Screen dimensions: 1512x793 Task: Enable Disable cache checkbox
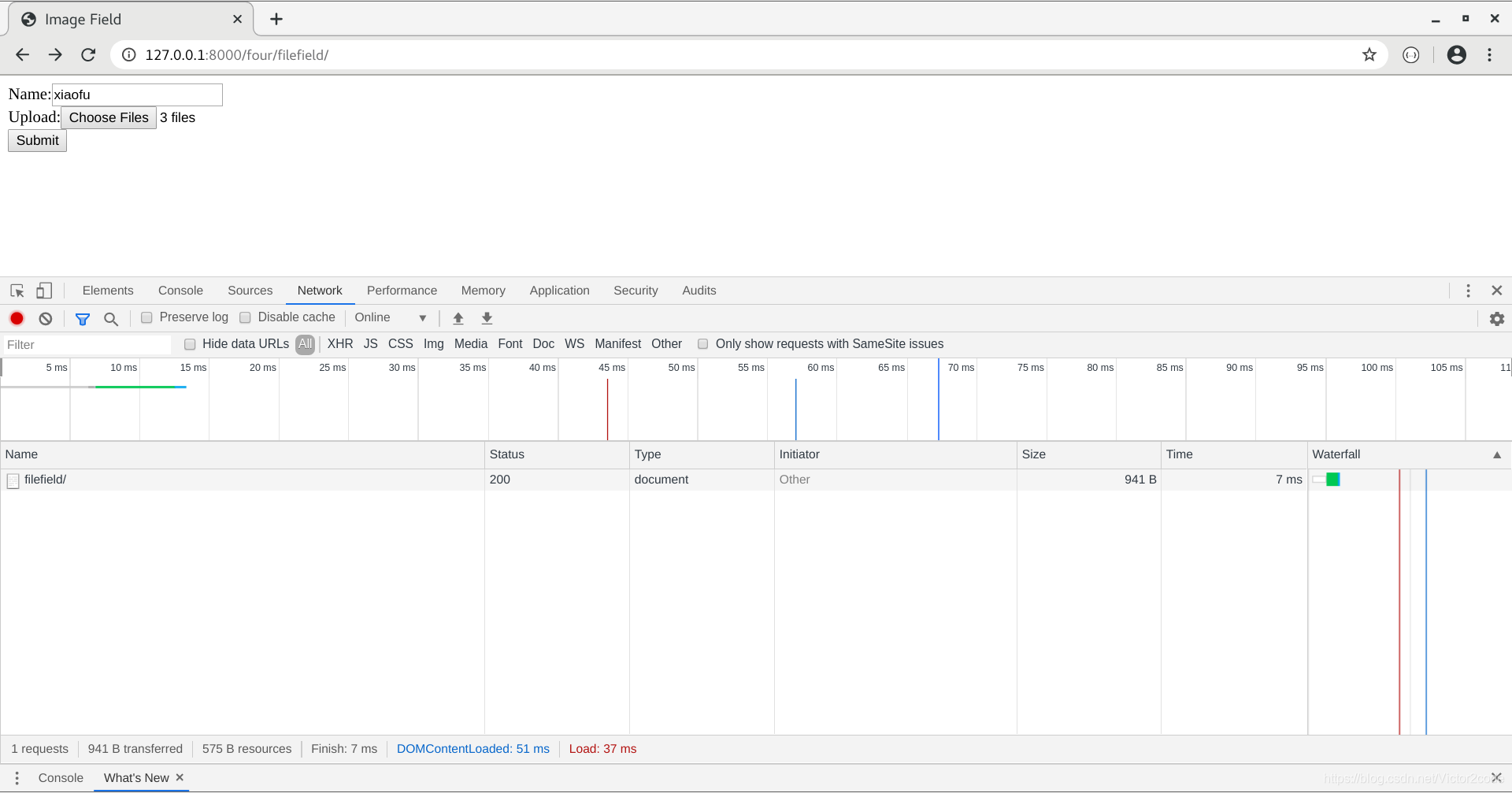pyautogui.click(x=245, y=317)
